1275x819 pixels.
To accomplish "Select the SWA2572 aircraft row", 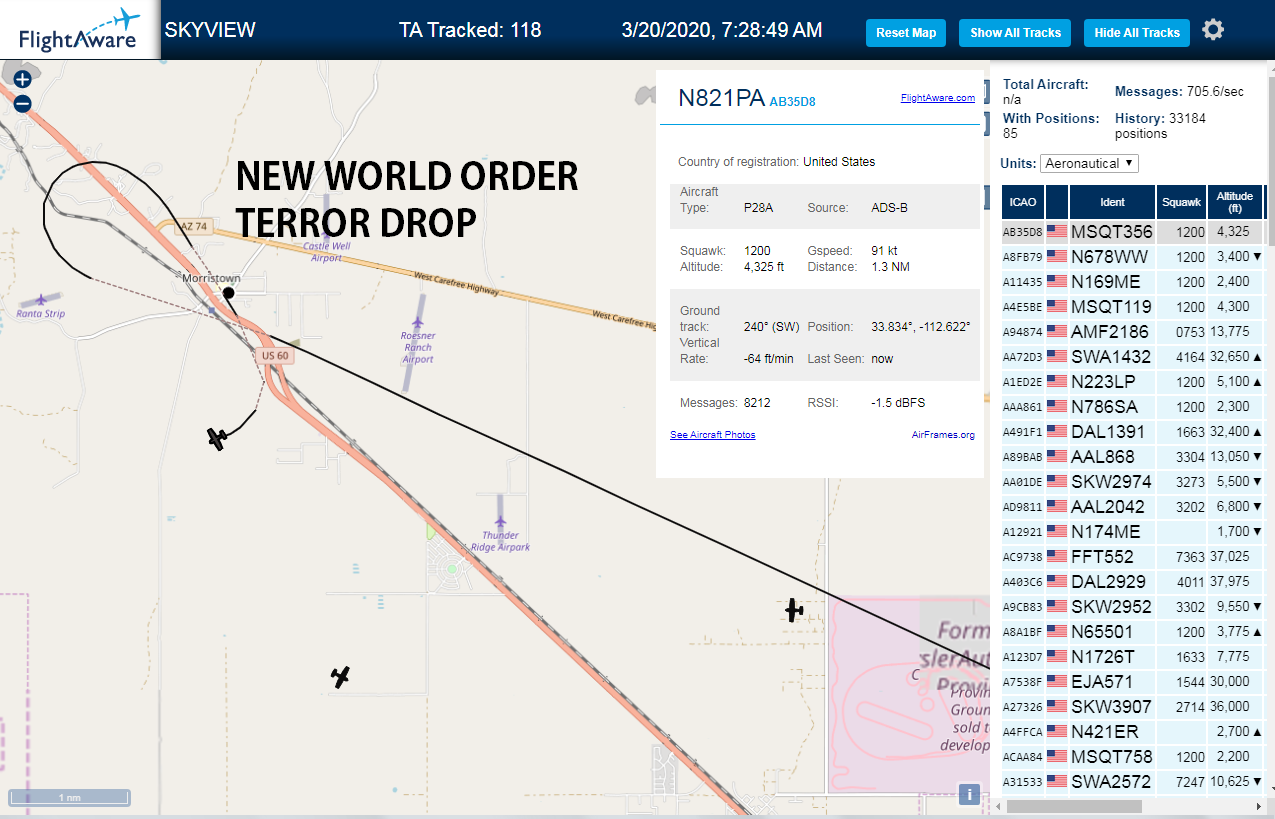I will coord(1134,781).
